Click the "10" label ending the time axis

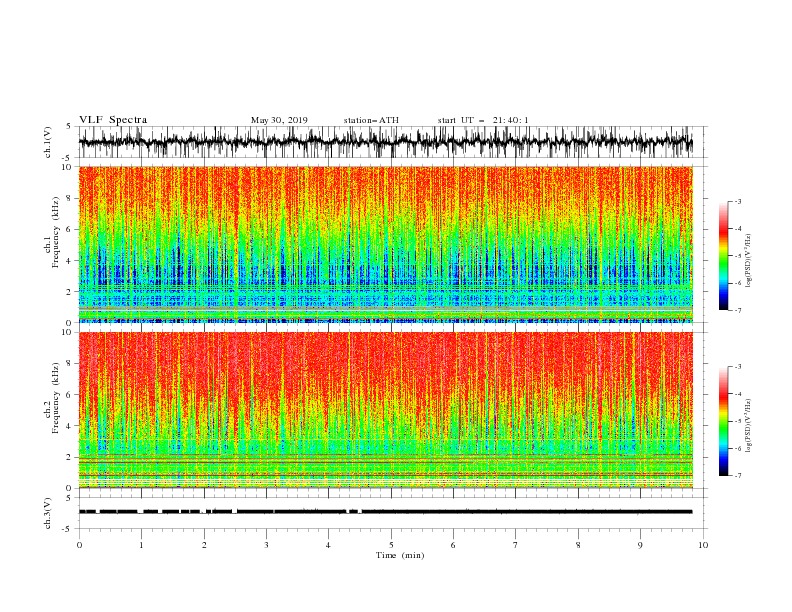click(703, 545)
